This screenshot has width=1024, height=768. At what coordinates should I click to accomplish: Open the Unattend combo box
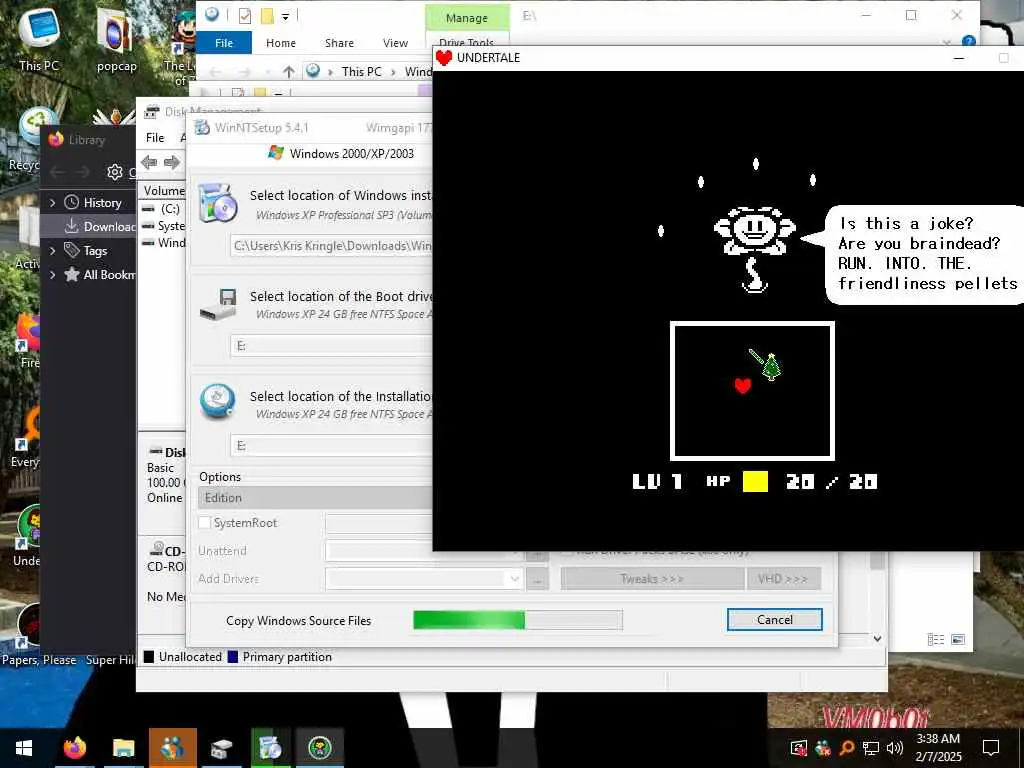pos(424,551)
